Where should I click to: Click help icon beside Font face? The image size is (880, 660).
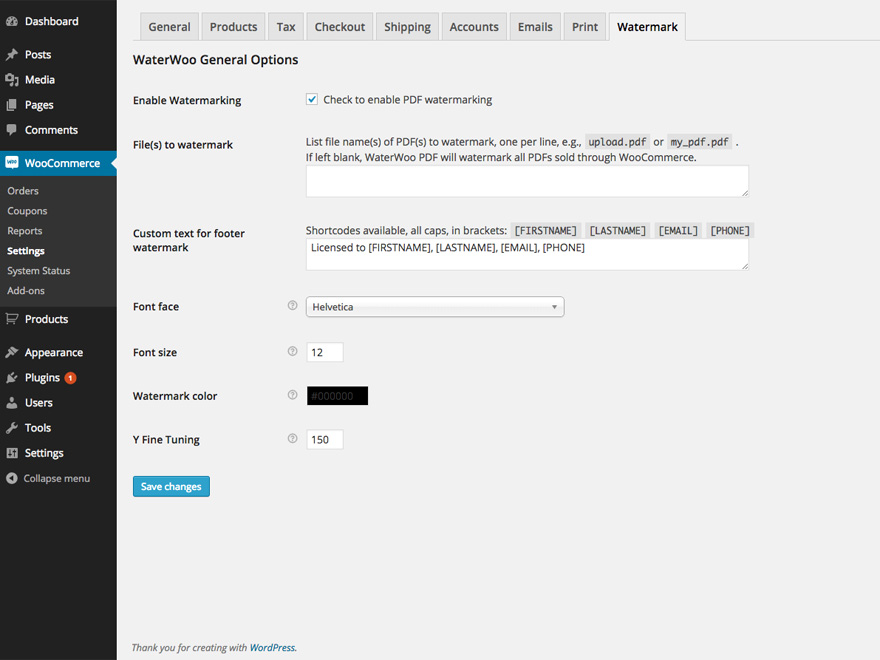[292, 305]
